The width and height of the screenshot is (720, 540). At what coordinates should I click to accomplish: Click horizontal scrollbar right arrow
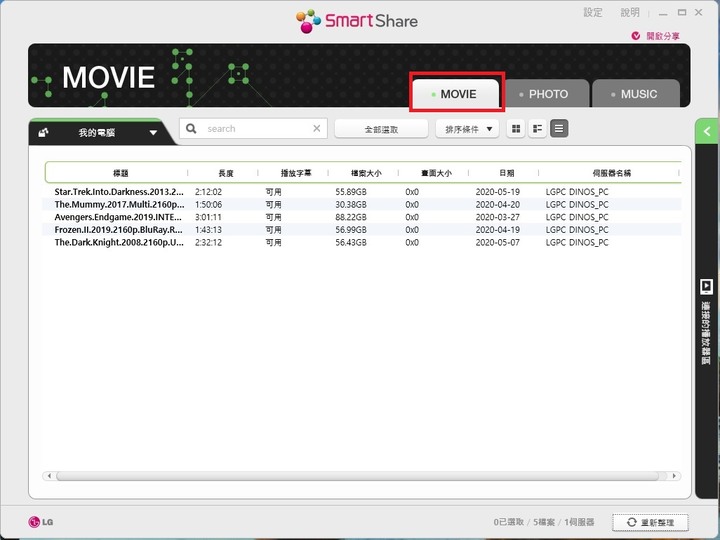(x=674, y=476)
